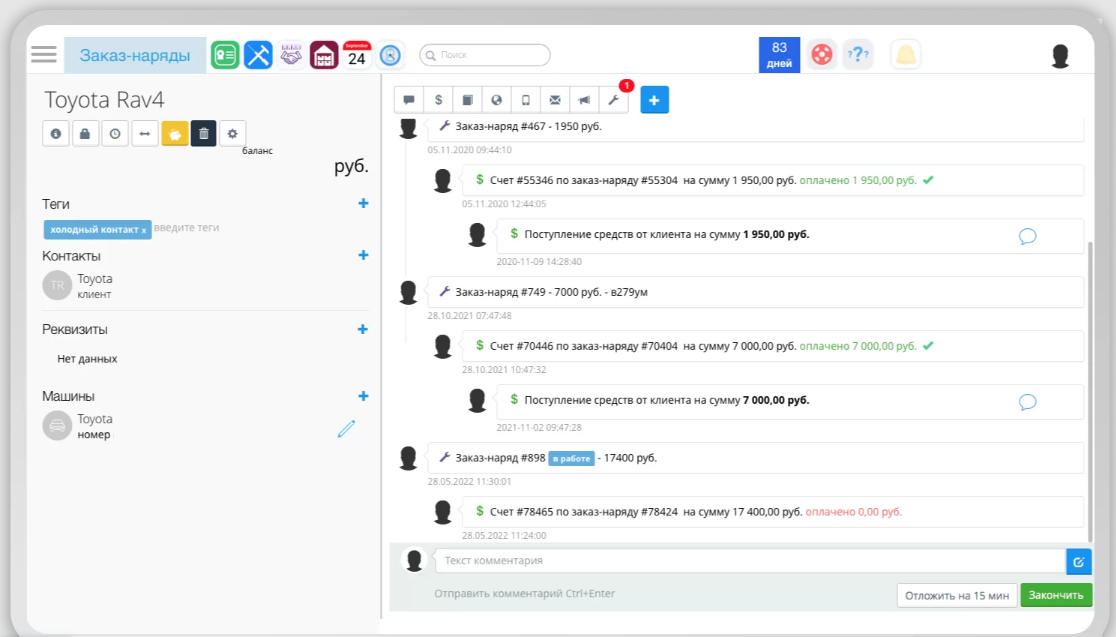Open the calendar icon showing 24
The height and width of the screenshot is (637, 1116).
click(357, 55)
